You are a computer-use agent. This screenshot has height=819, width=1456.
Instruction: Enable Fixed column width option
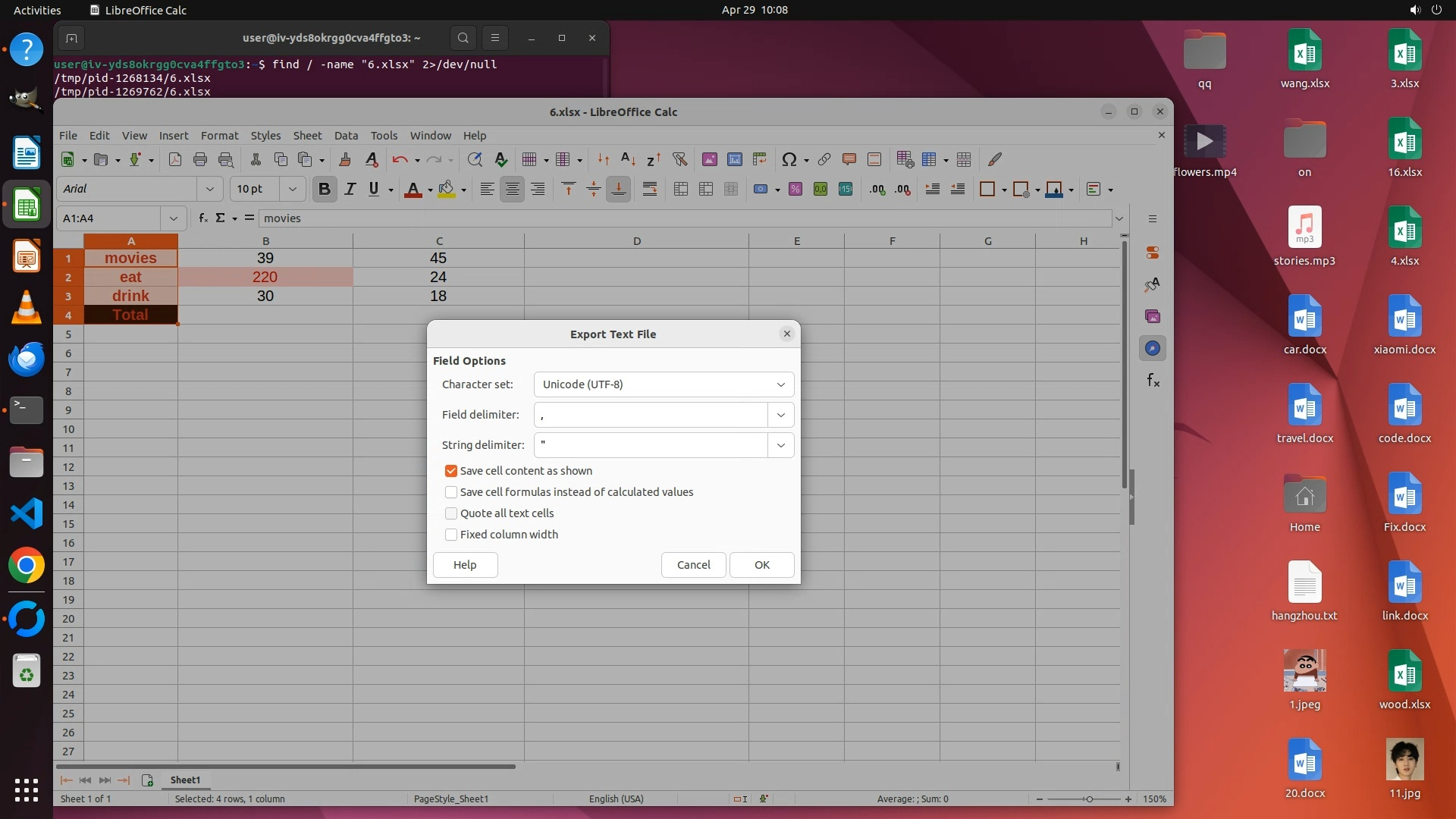pos(451,535)
